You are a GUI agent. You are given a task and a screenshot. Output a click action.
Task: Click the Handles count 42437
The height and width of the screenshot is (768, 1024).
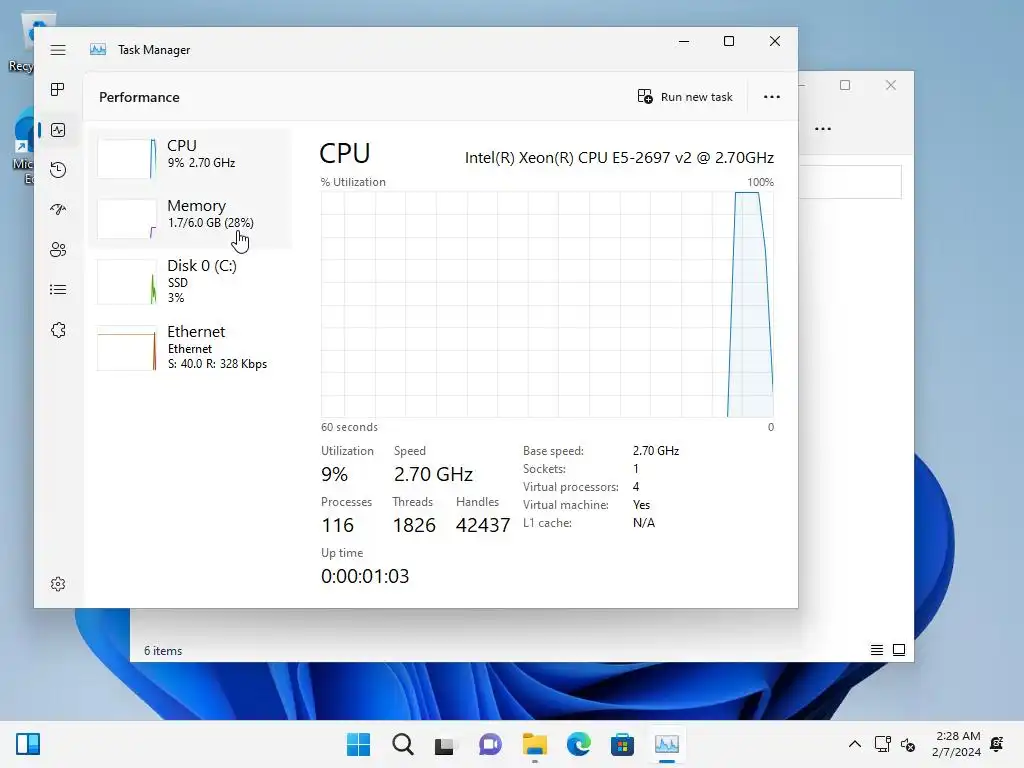[483, 525]
